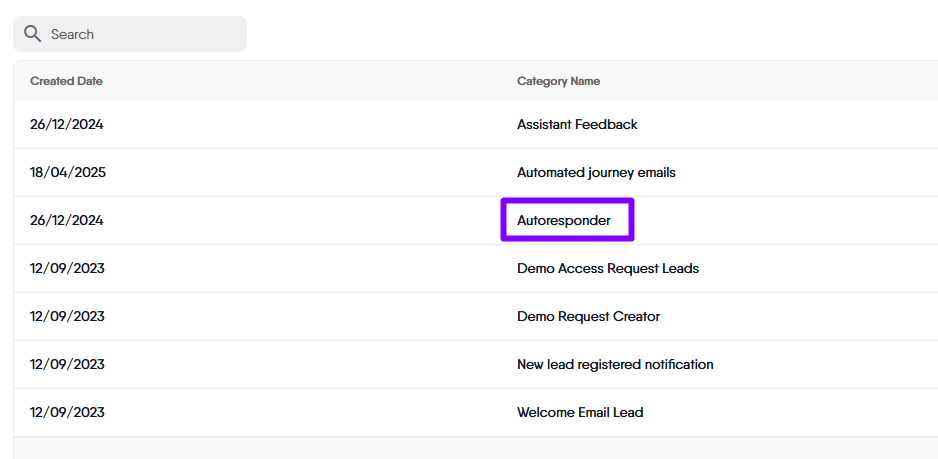The height and width of the screenshot is (459, 938).
Task: Select the highlighted Autoresponder category
Action: [x=564, y=220]
